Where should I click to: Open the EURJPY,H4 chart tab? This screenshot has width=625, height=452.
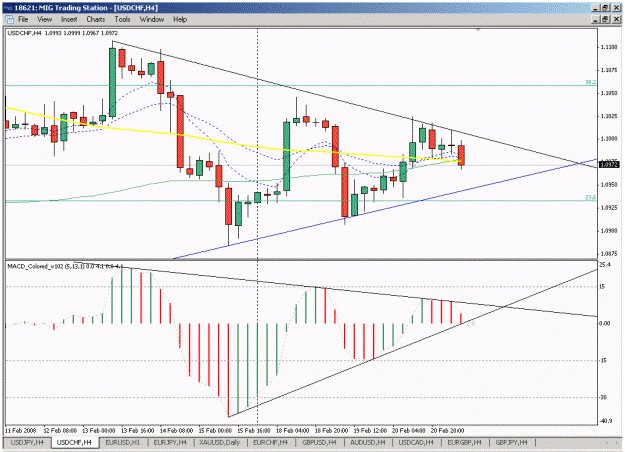pos(170,442)
